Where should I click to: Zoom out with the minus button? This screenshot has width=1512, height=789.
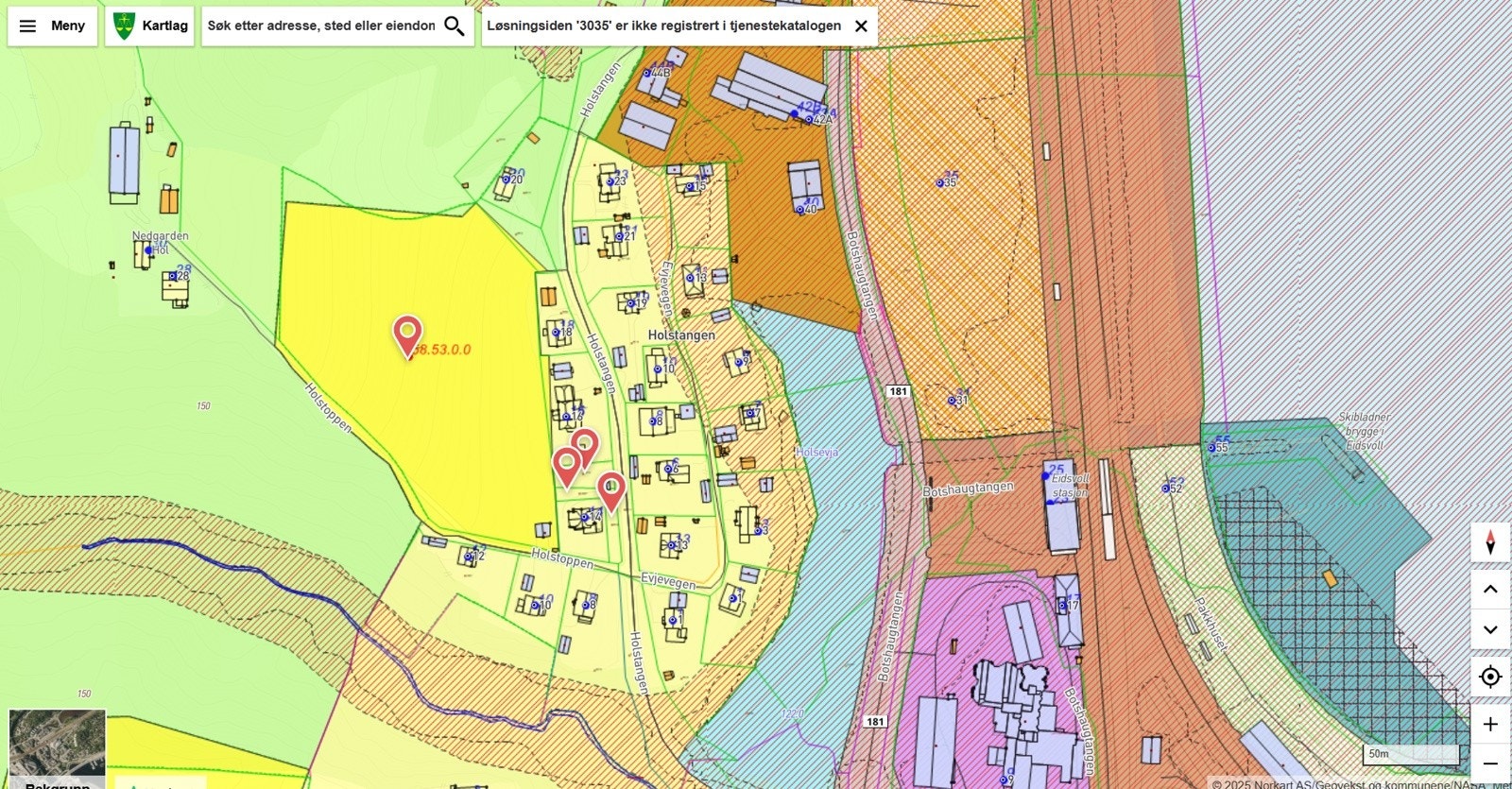pyautogui.click(x=1490, y=763)
